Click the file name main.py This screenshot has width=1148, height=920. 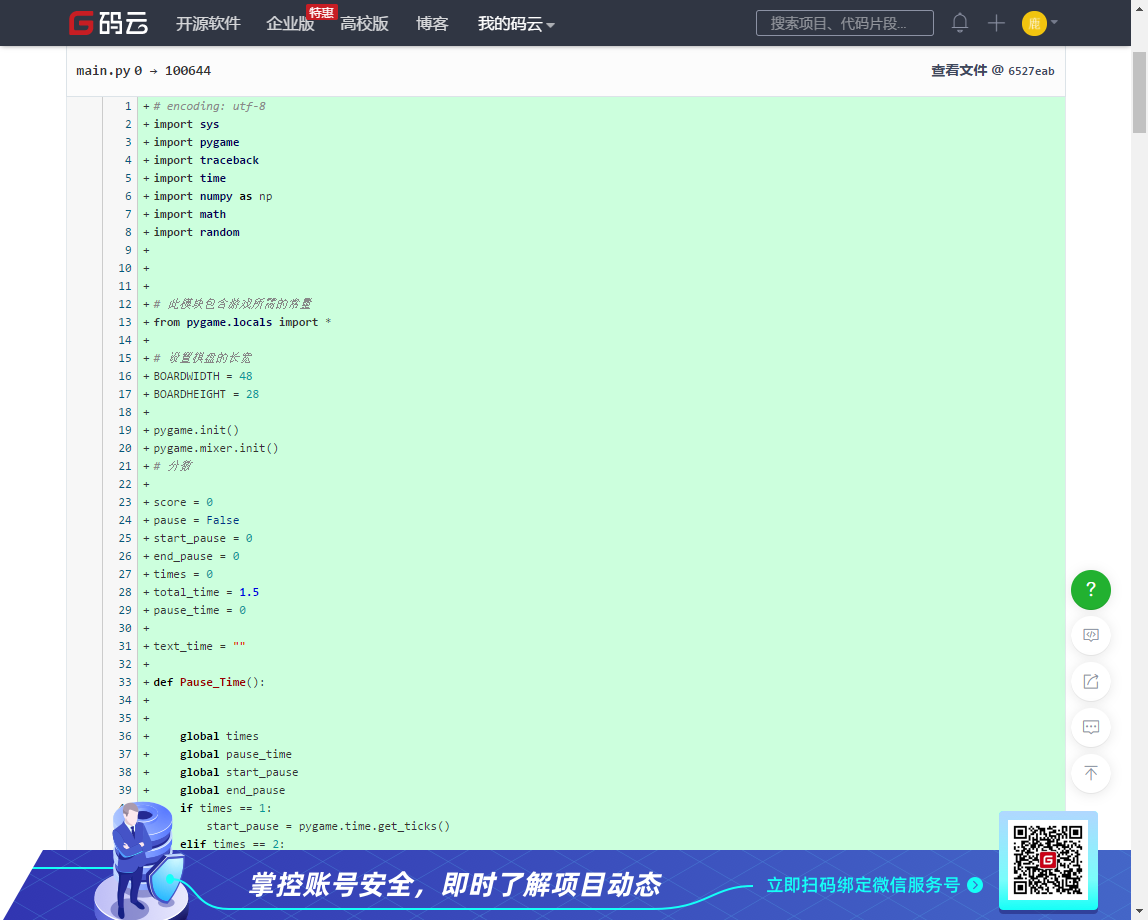point(103,70)
